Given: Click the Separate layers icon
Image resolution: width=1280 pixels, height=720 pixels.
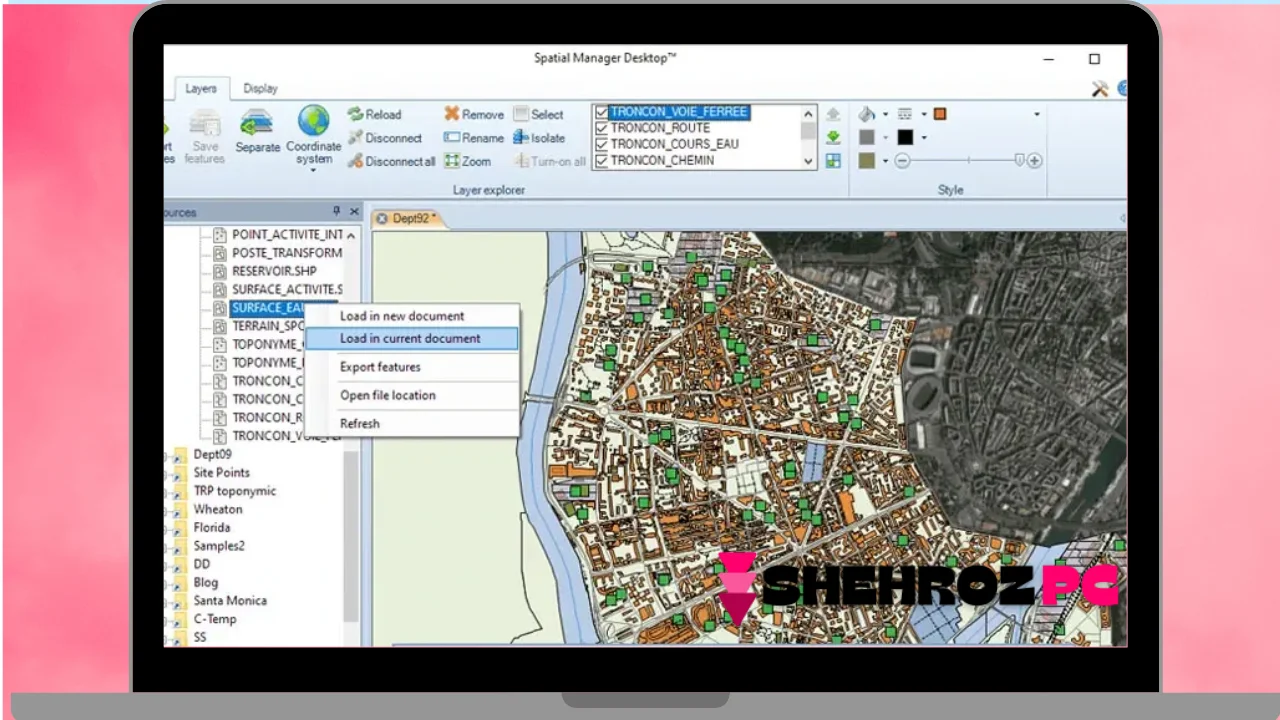Looking at the screenshot, I should coord(257,123).
